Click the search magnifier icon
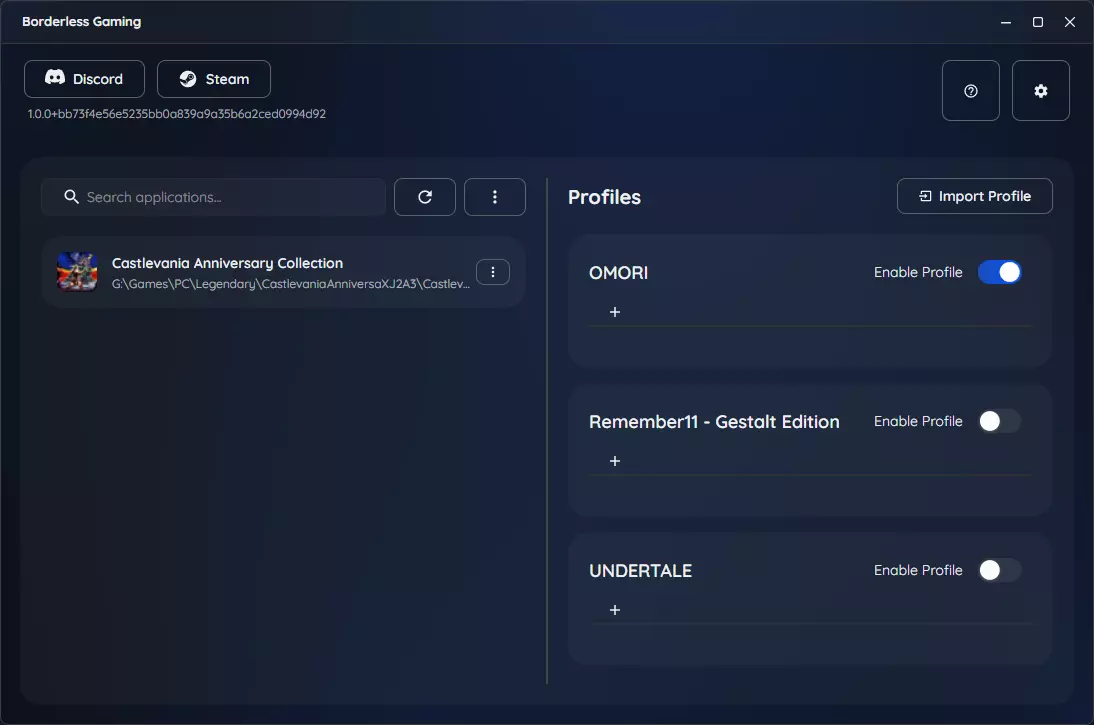 pos(71,197)
